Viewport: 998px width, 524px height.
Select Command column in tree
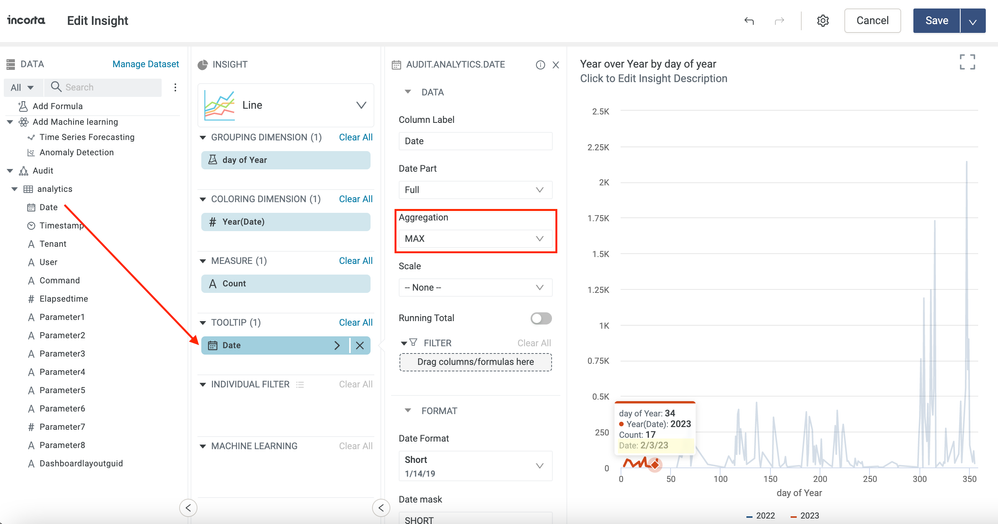coord(60,281)
